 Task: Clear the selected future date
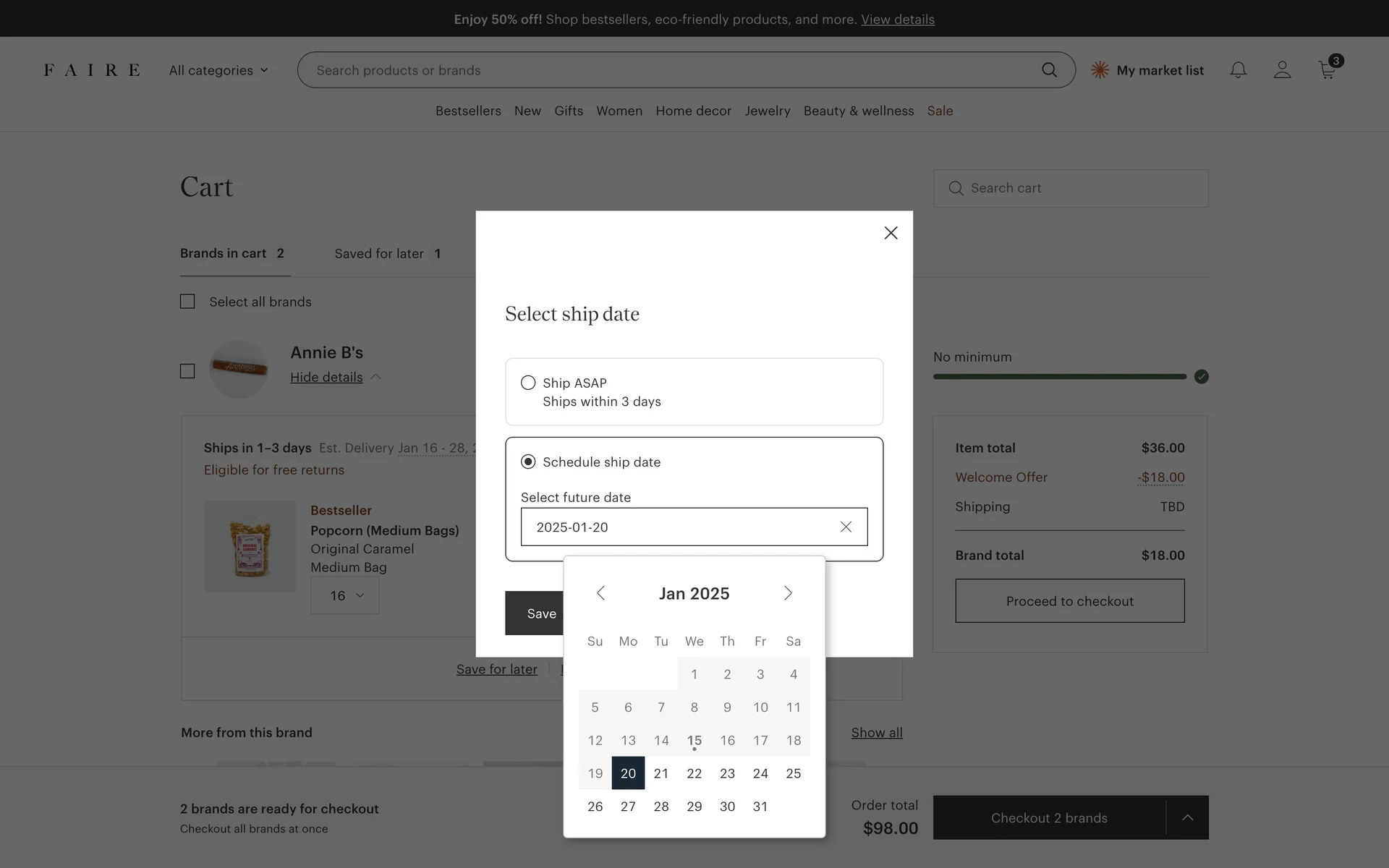846,527
